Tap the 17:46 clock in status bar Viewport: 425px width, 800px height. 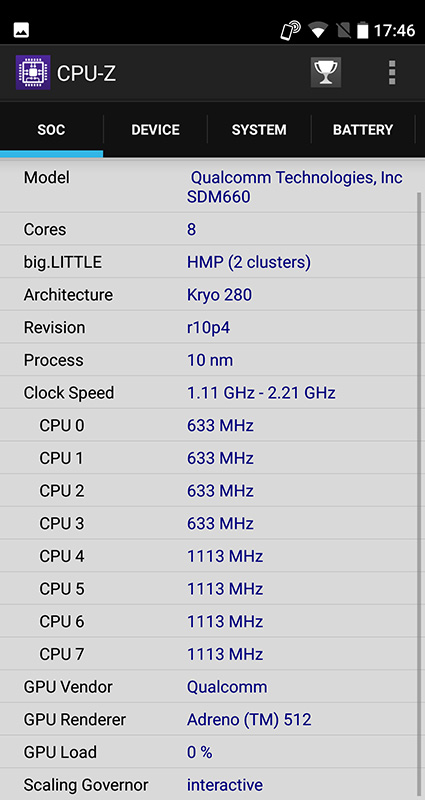(394, 31)
